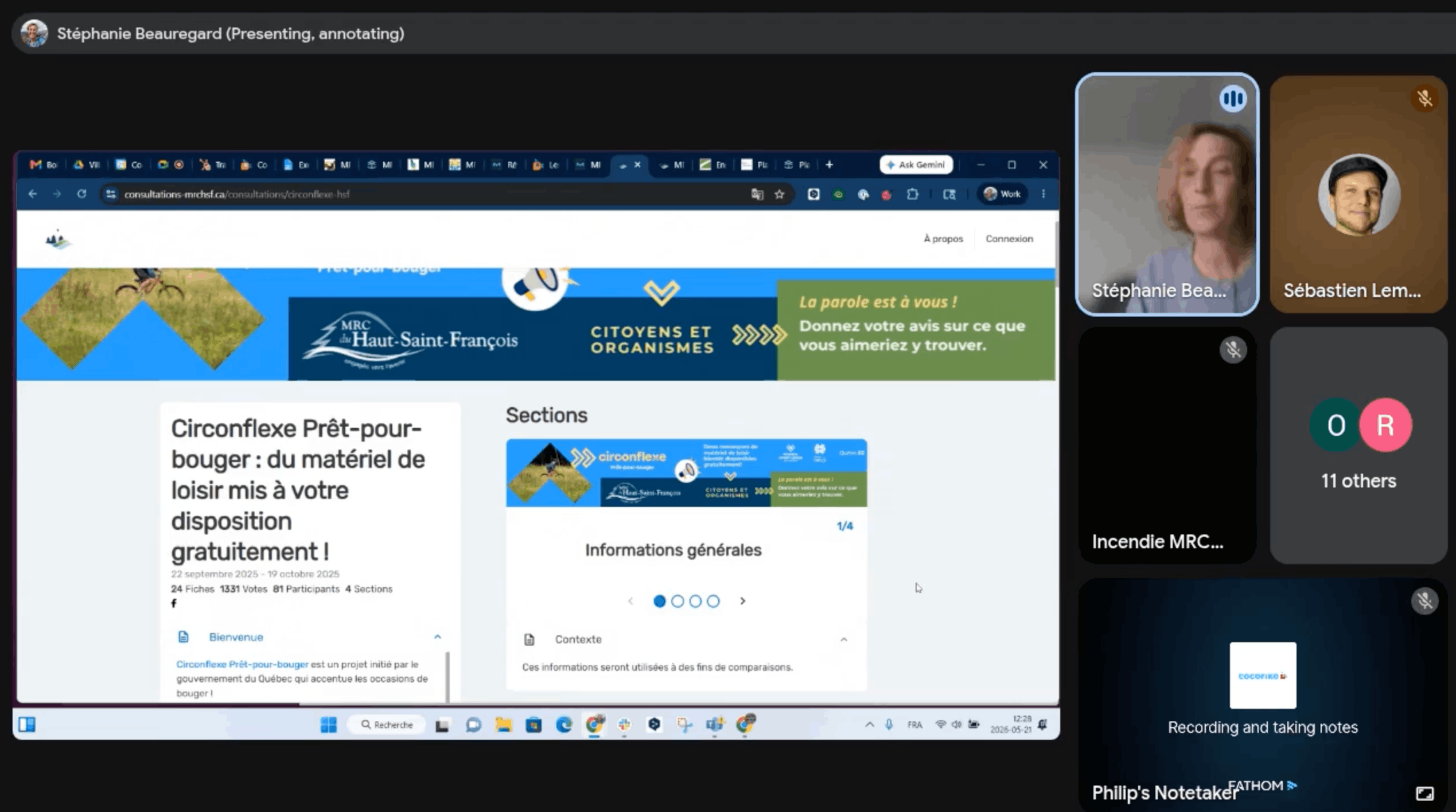Image resolution: width=1456 pixels, height=812 pixels.
Task: Click the audio indicator on Stéphanie's tile
Action: point(1233,99)
